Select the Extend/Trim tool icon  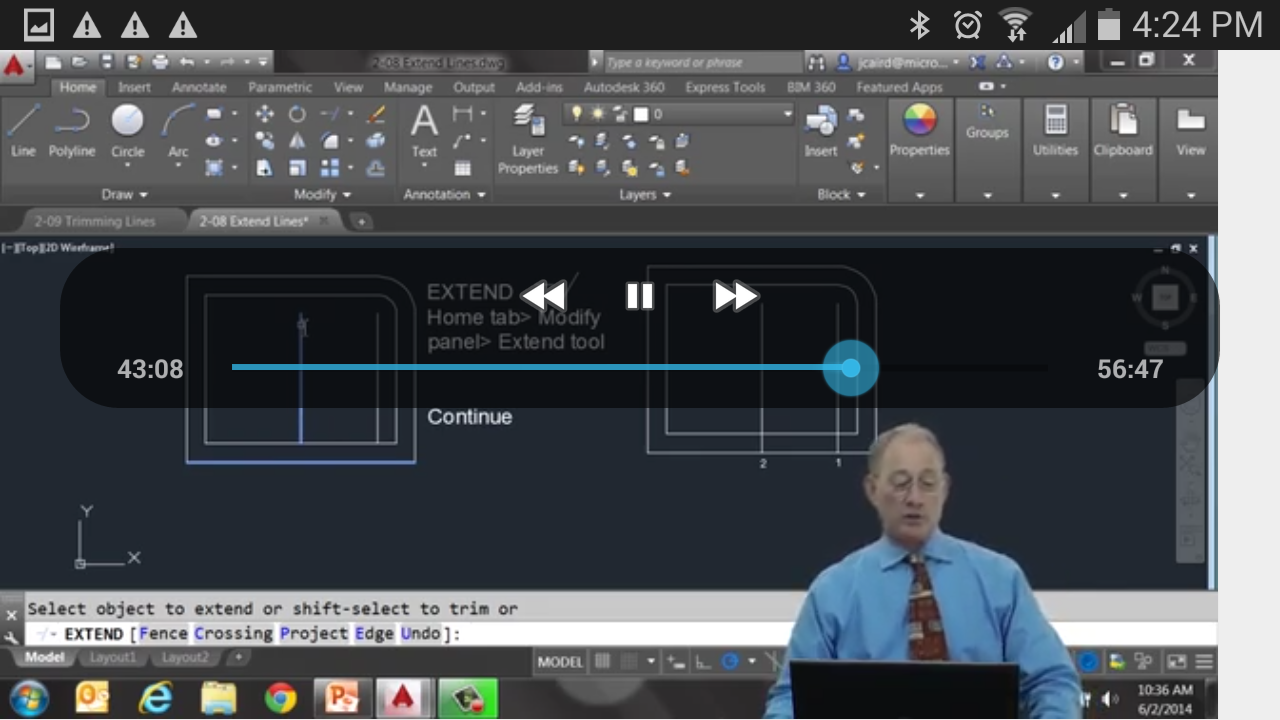pos(330,114)
